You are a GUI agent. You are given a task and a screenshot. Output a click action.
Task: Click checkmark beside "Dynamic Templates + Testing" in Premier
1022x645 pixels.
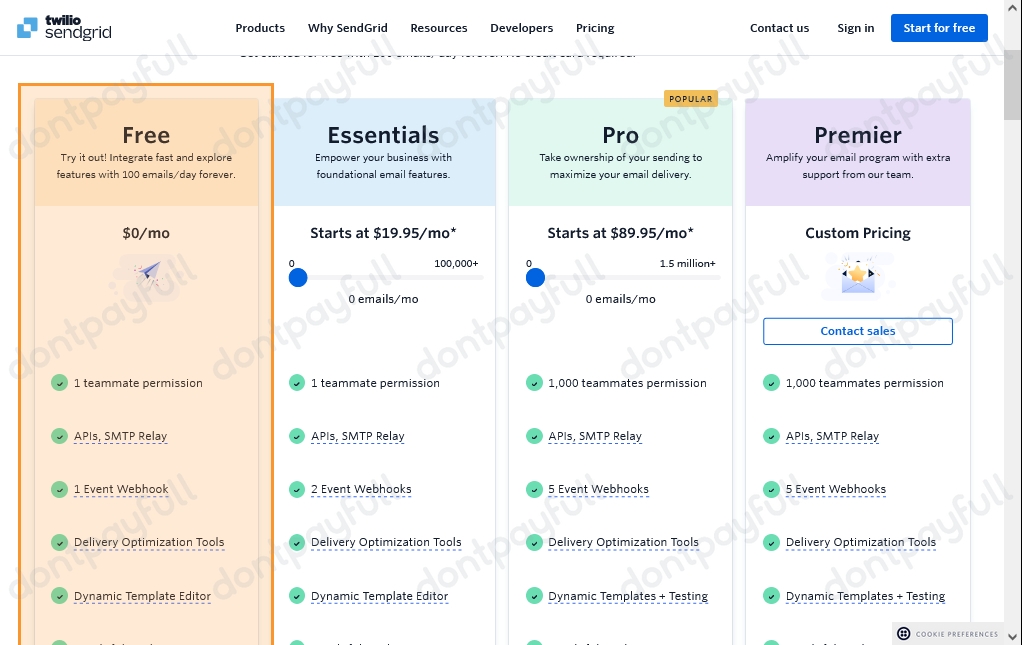pyautogui.click(x=771, y=596)
